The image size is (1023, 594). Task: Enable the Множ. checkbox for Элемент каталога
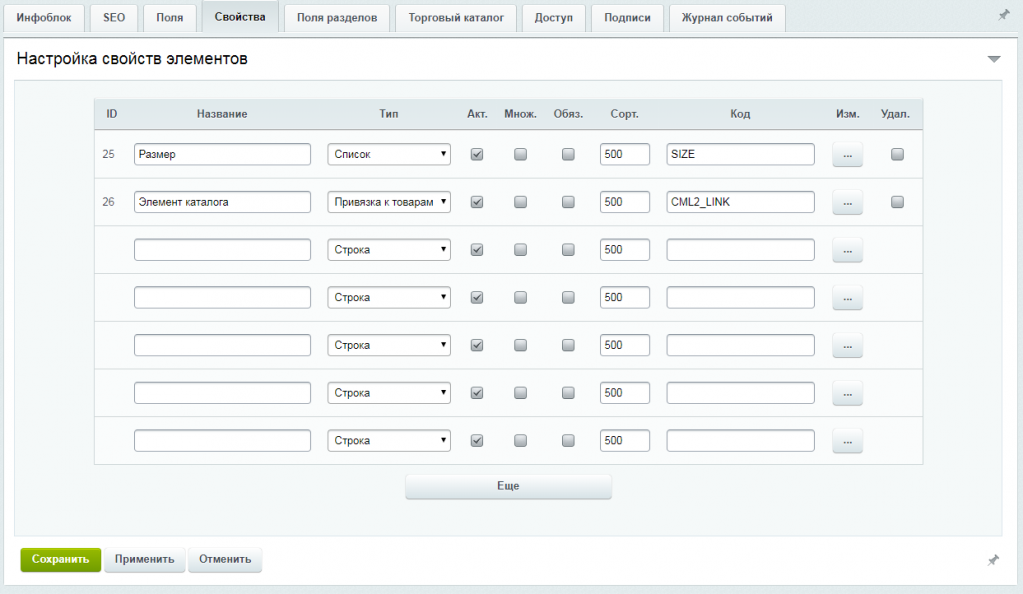(x=520, y=202)
